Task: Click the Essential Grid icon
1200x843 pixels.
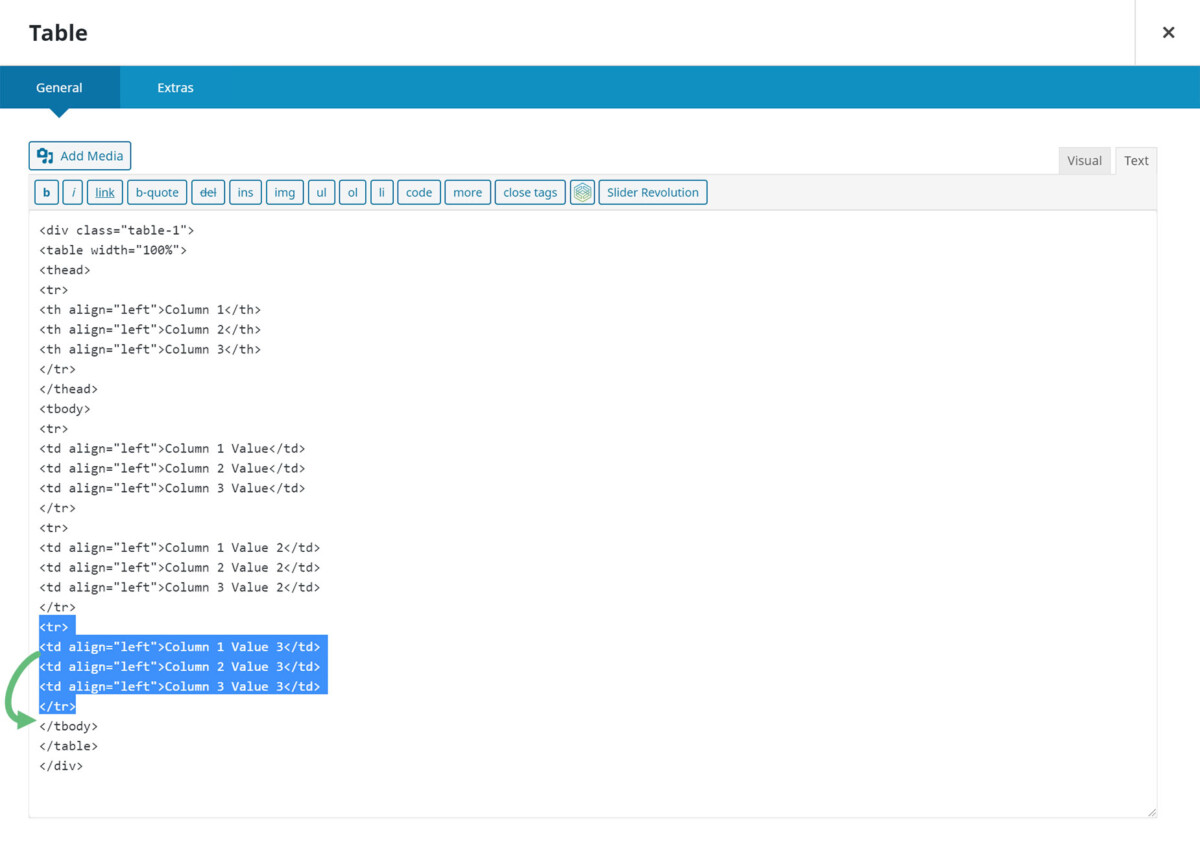Action: tap(582, 192)
